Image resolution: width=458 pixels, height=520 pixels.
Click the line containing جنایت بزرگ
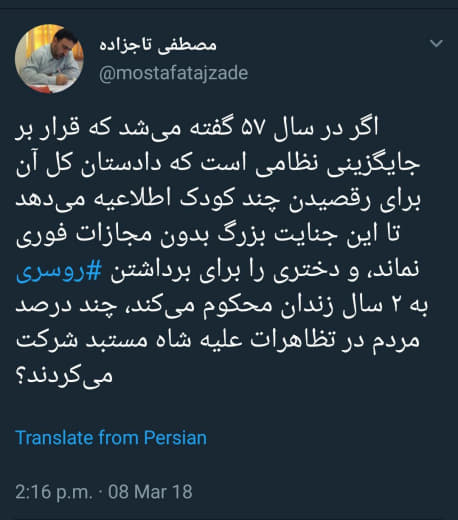coord(208,235)
